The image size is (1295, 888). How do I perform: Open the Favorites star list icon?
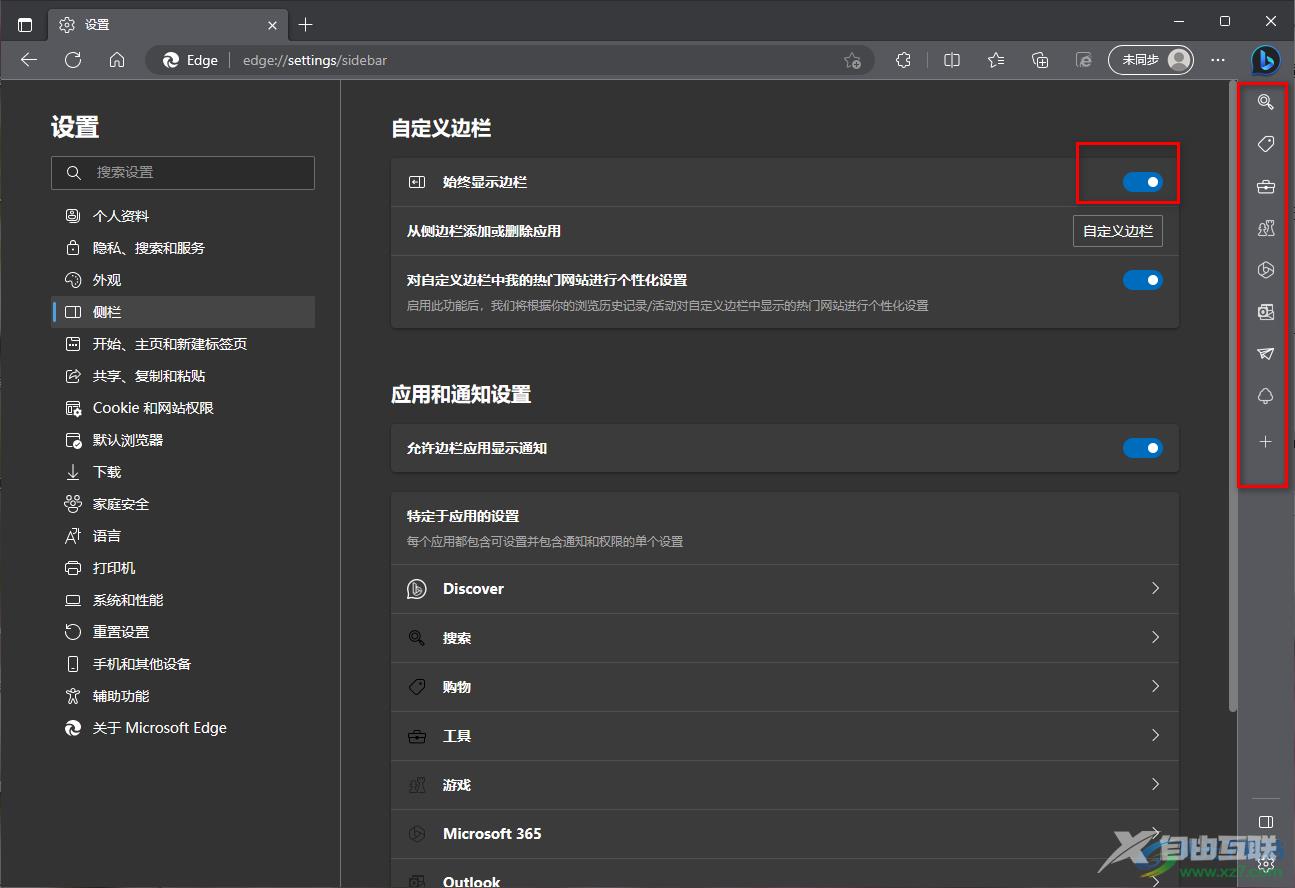coord(996,60)
